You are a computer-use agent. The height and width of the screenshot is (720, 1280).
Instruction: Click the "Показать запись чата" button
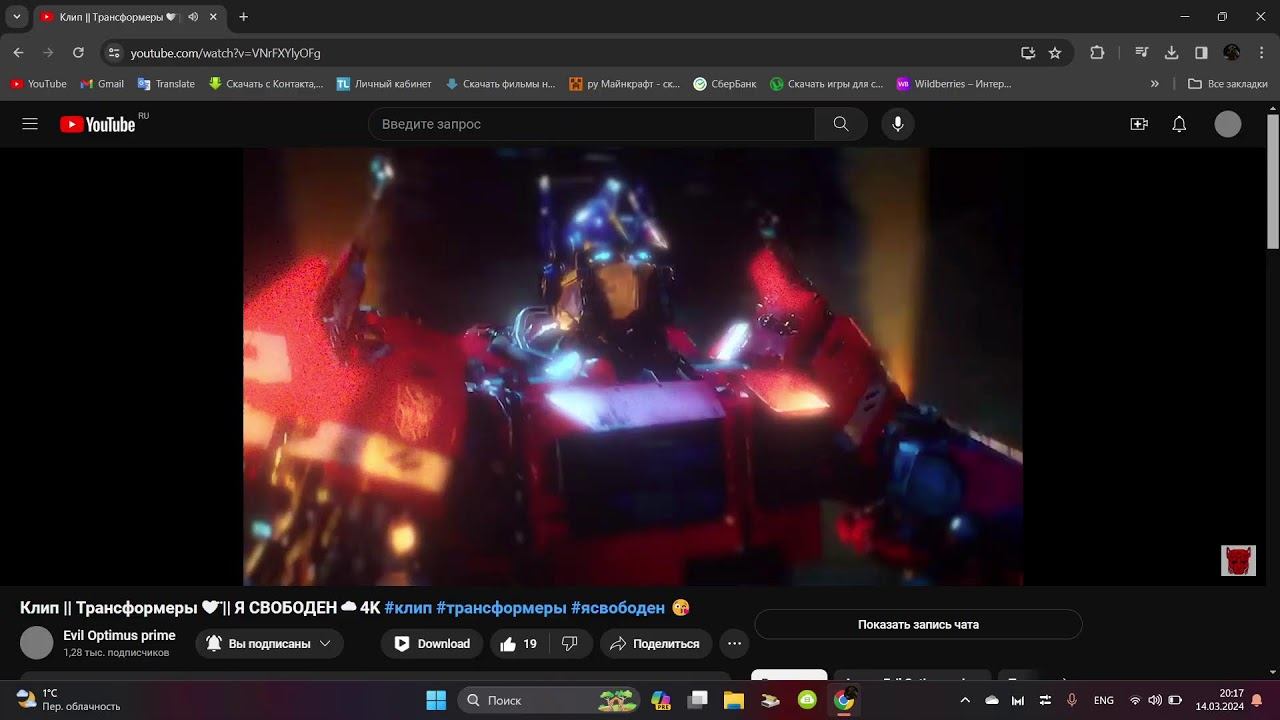click(x=918, y=625)
